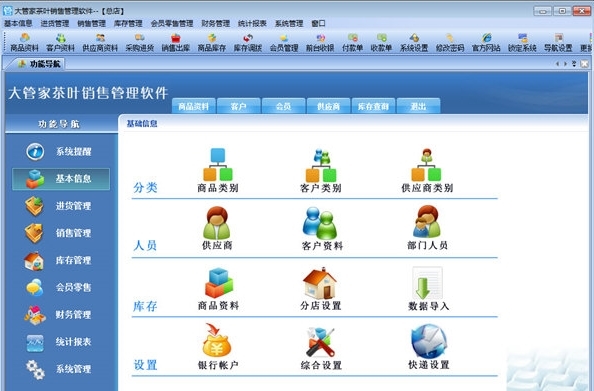Screen dimensions: 594x391
Task: Click the 供应商 banner button
Action: pyautogui.click(x=328, y=106)
